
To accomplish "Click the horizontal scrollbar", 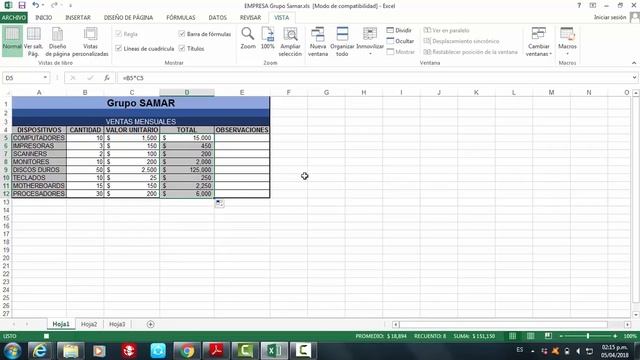I will tap(504, 324).
